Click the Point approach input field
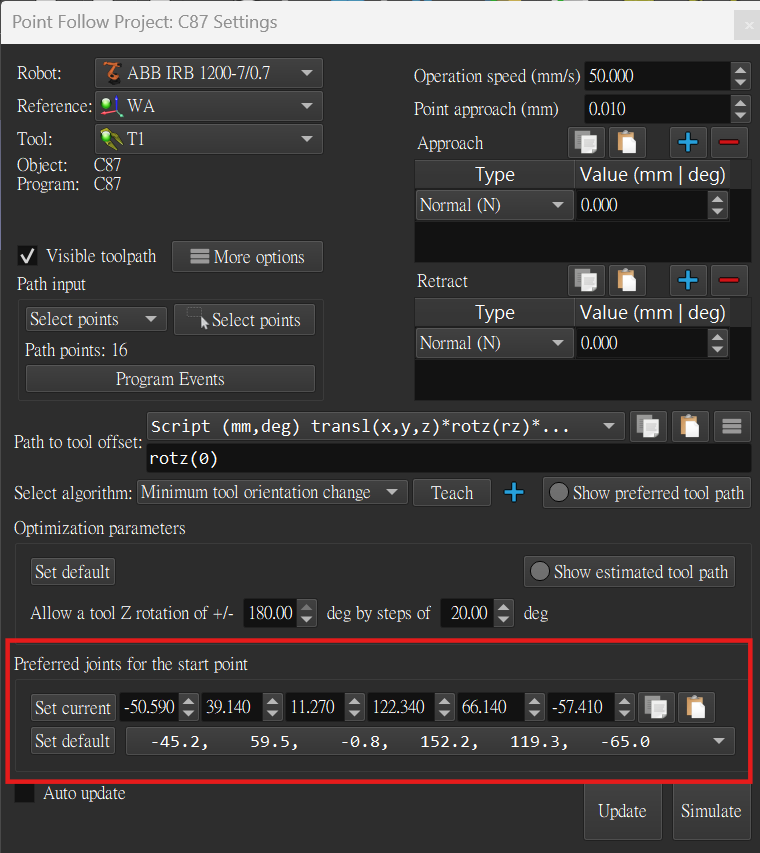 656,109
